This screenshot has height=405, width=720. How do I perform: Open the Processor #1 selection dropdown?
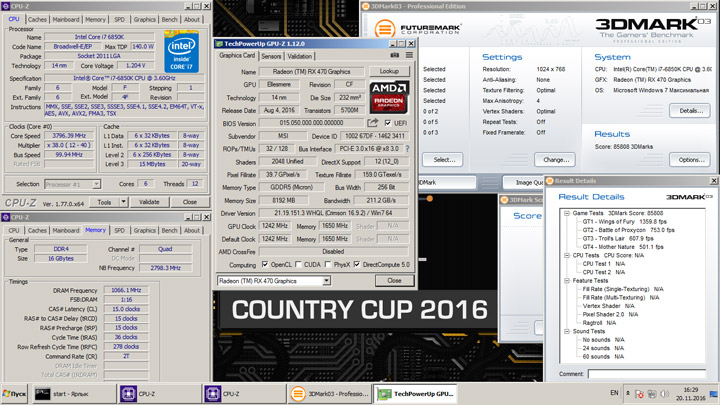tap(96, 184)
